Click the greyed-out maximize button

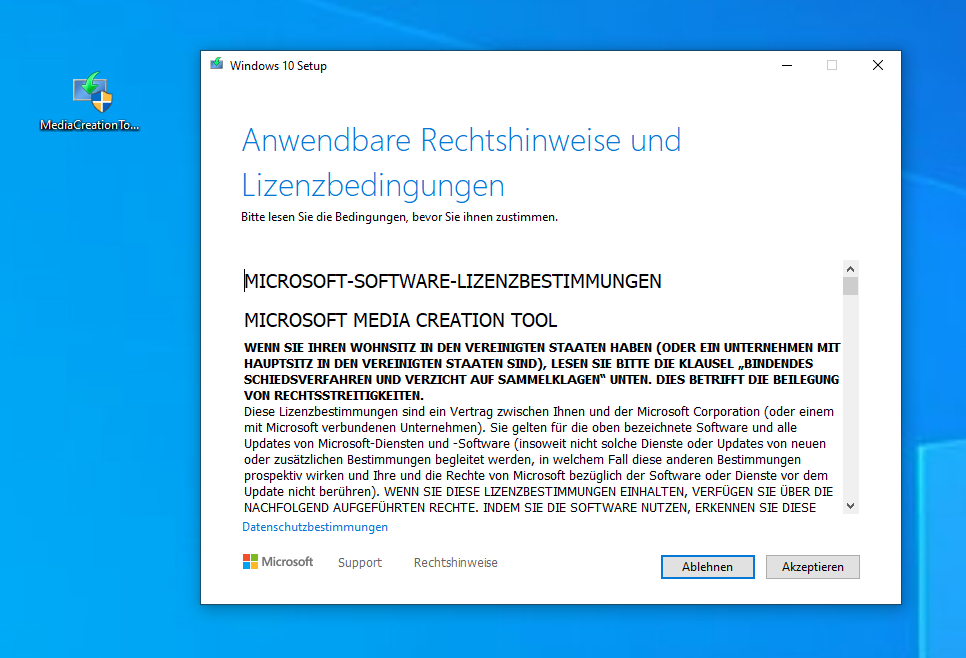[832, 65]
